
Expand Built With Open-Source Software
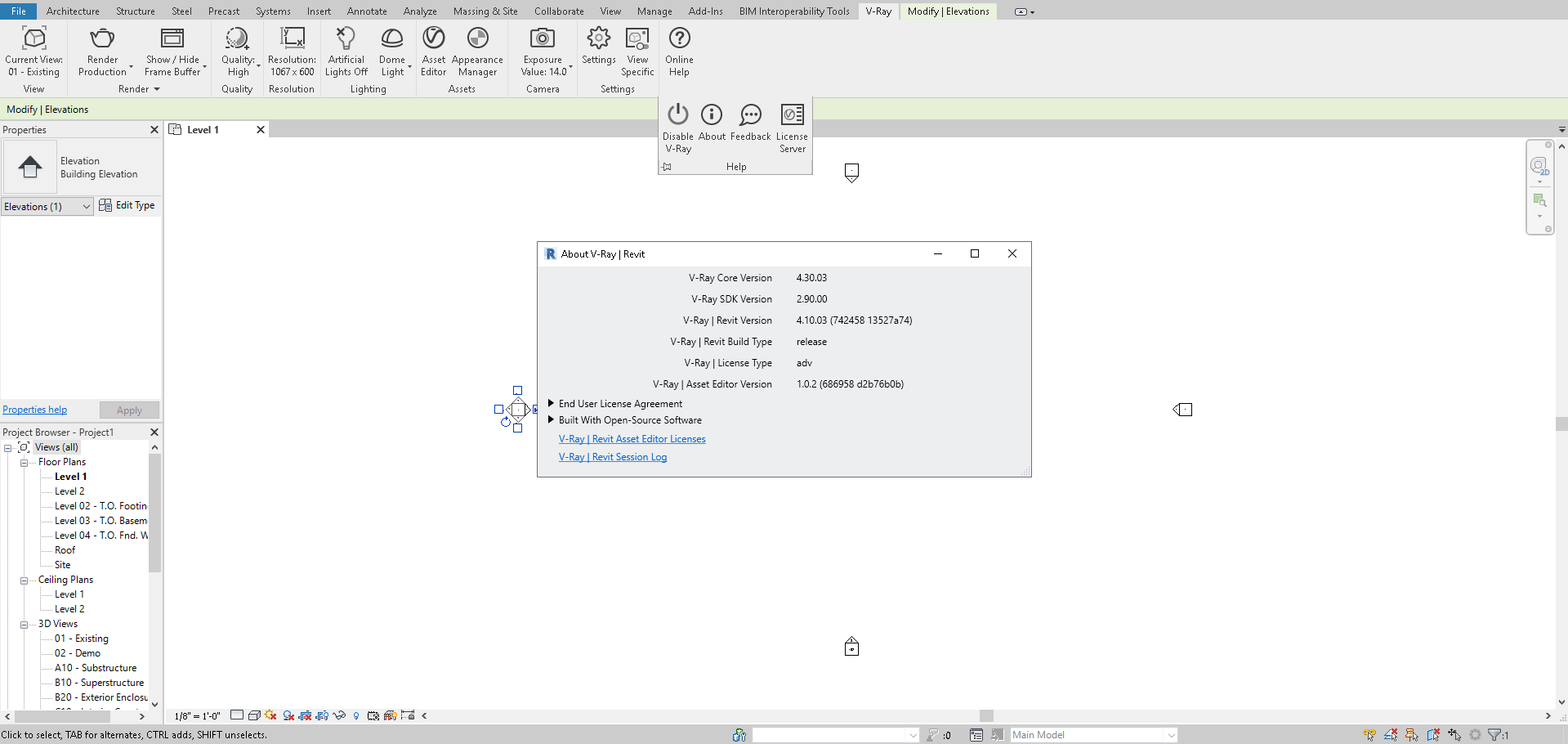[x=552, y=419]
